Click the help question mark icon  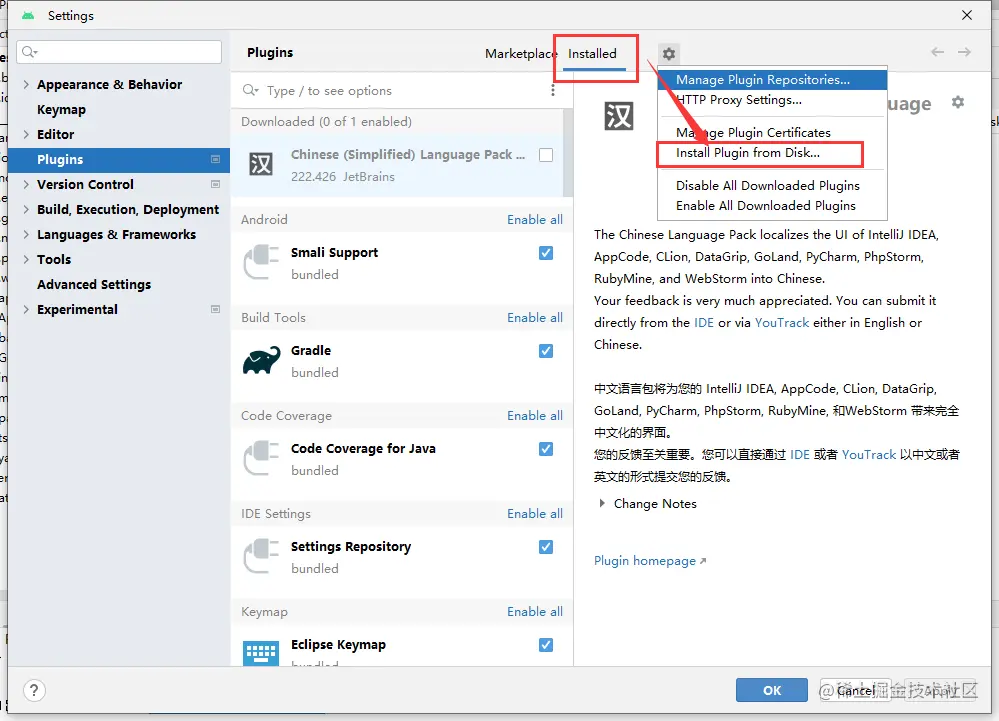tap(34, 690)
